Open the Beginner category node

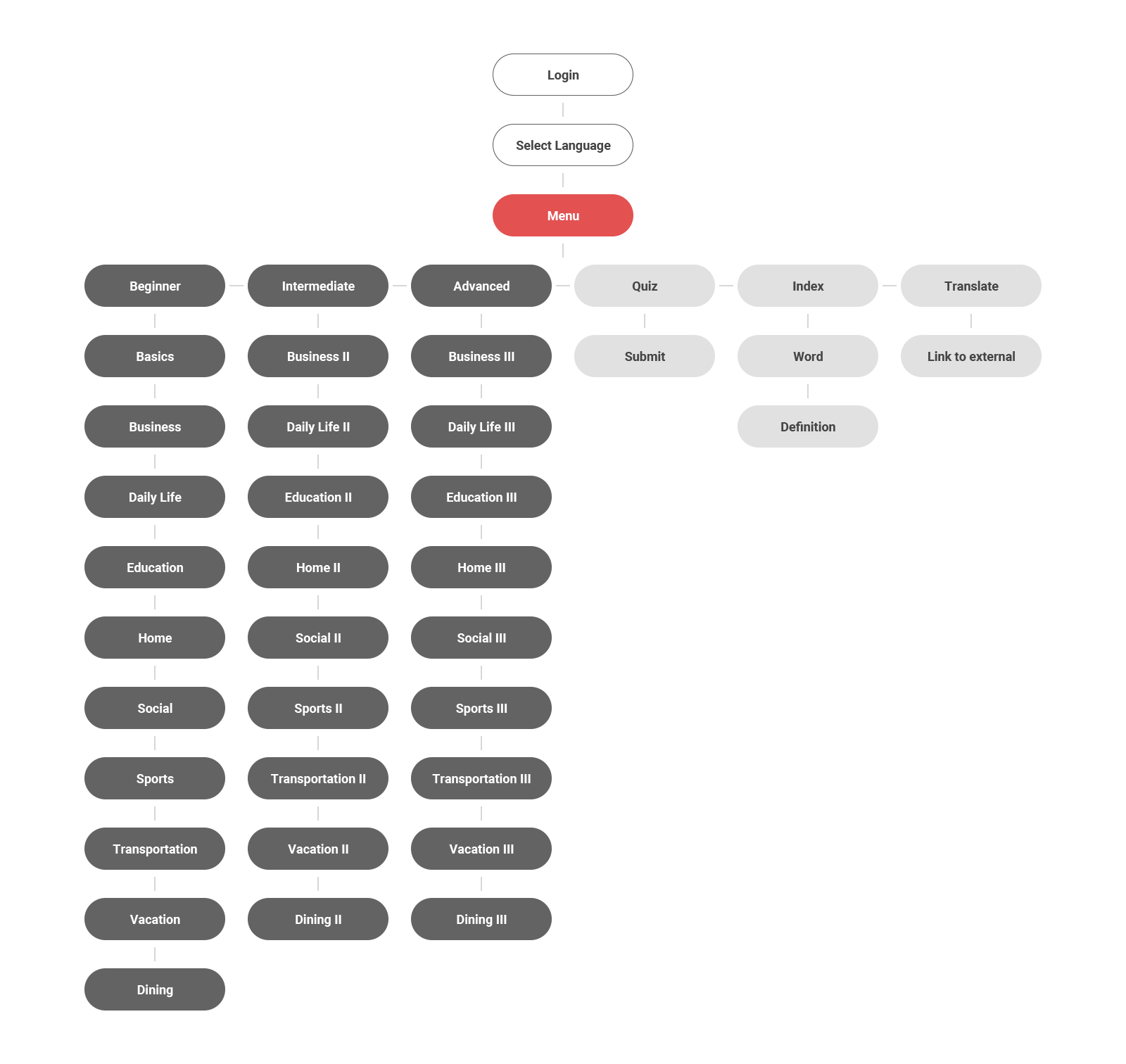click(x=155, y=286)
